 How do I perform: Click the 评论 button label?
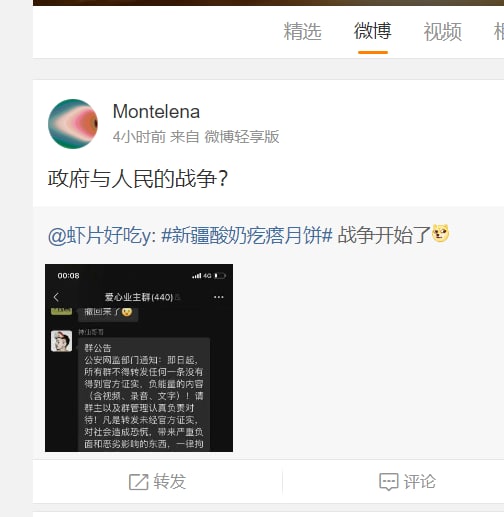[x=420, y=482]
